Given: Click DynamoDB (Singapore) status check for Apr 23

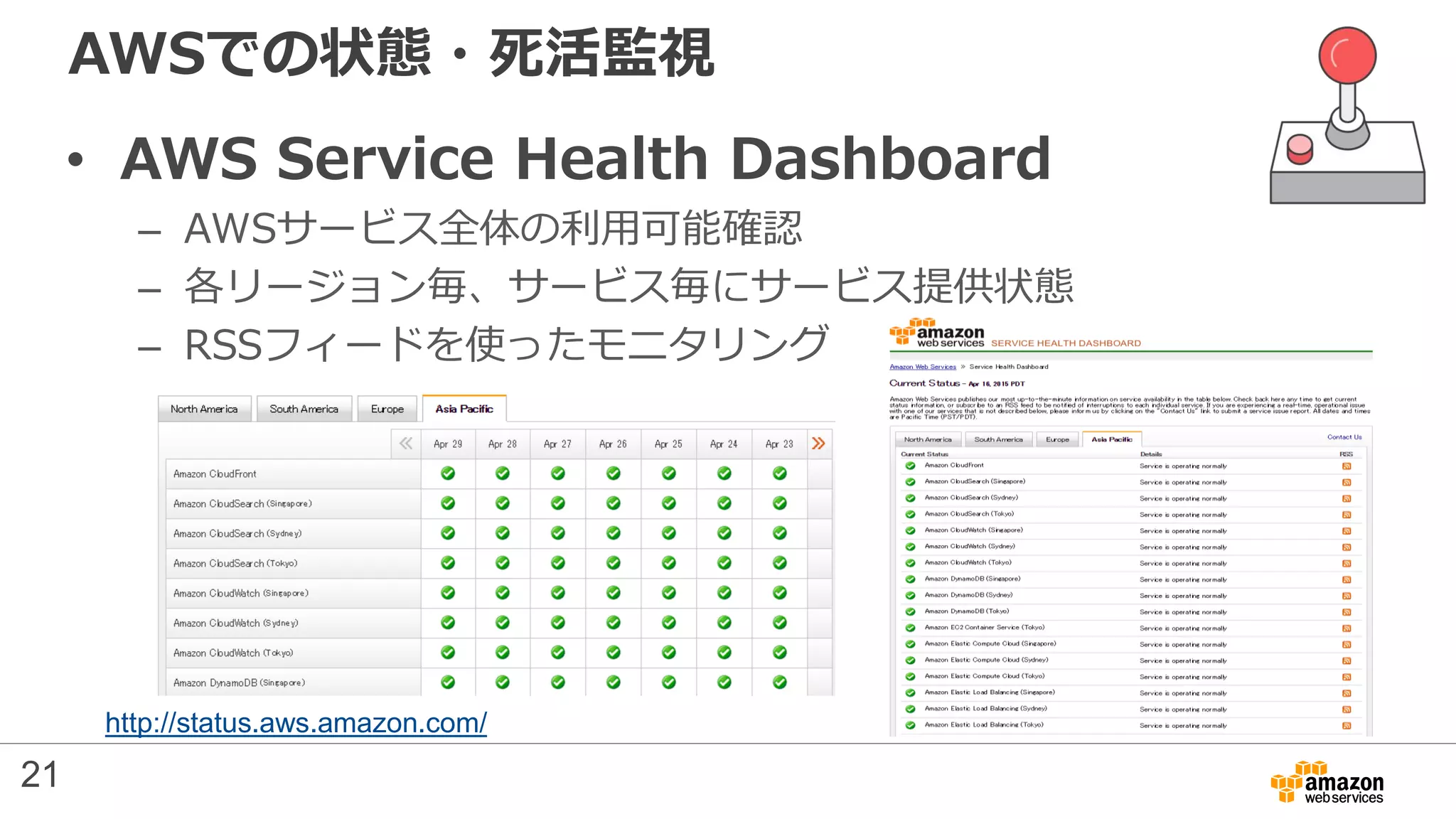Looking at the screenshot, I should [780, 682].
